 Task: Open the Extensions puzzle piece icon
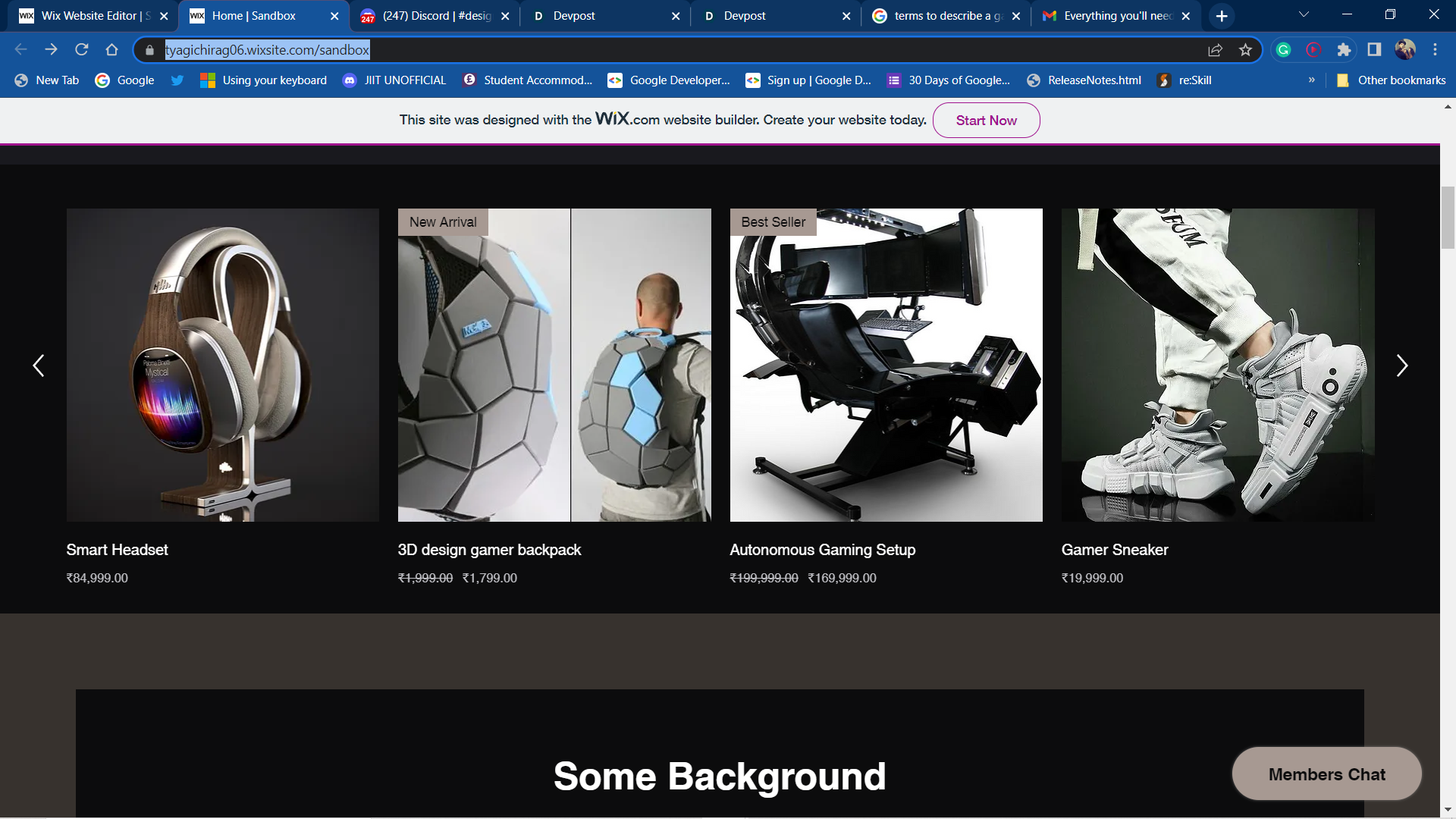tap(1344, 50)
